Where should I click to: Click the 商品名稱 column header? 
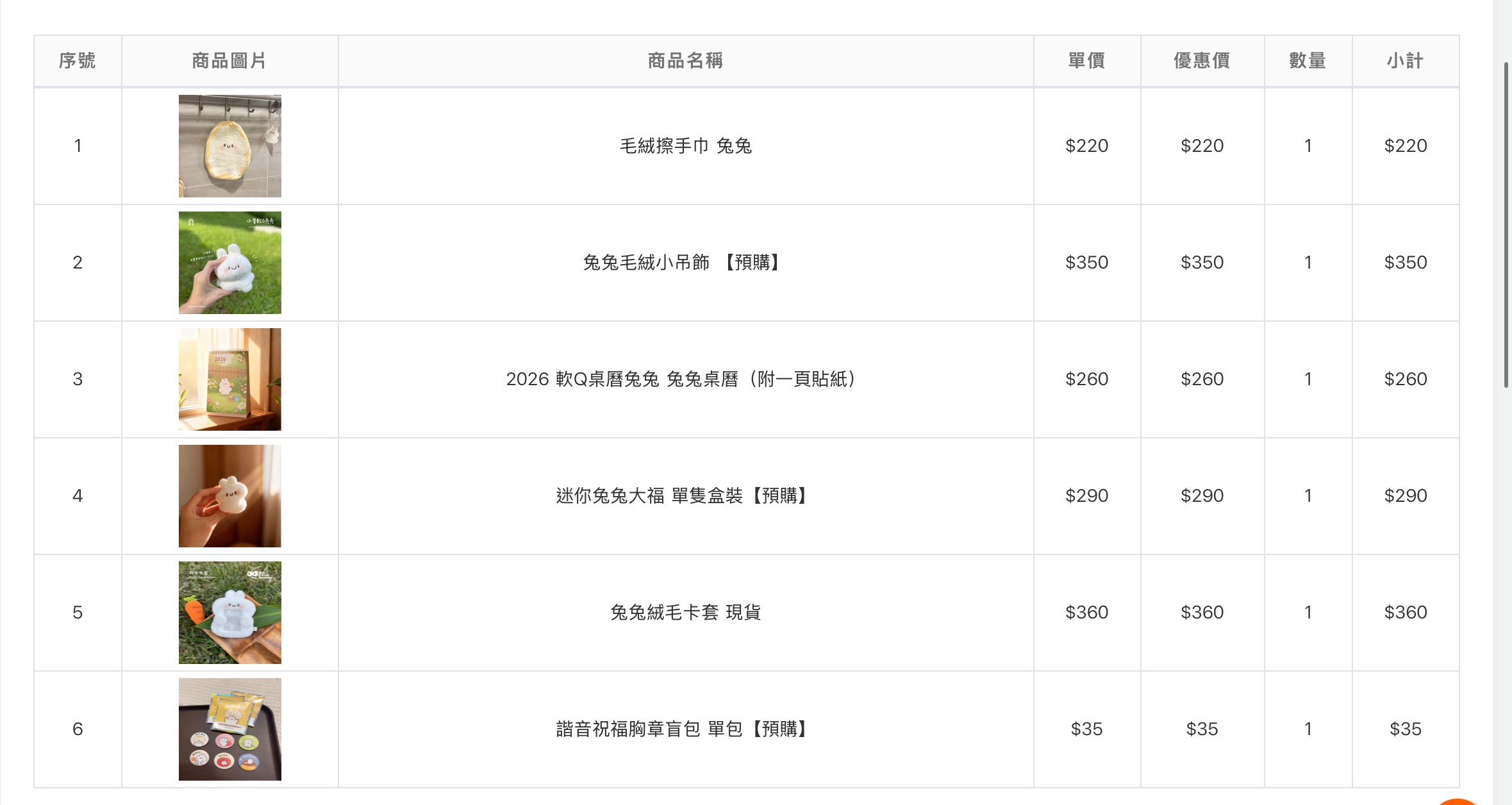(x=685, y=61)
